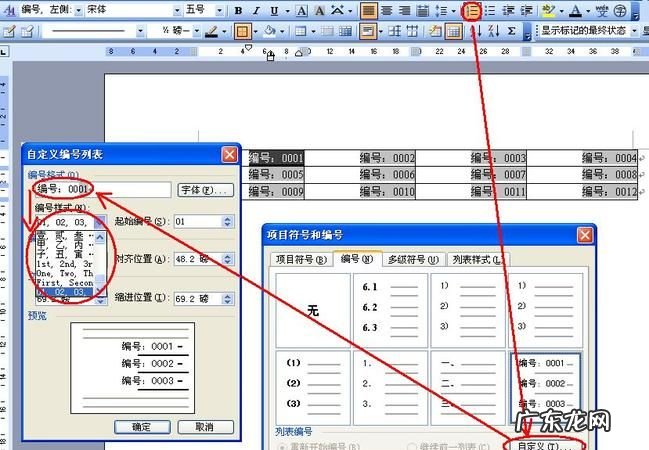Screen dimensions: 649x450
Task: Click the 编号格式 number format input field
Action: [100, 189]
